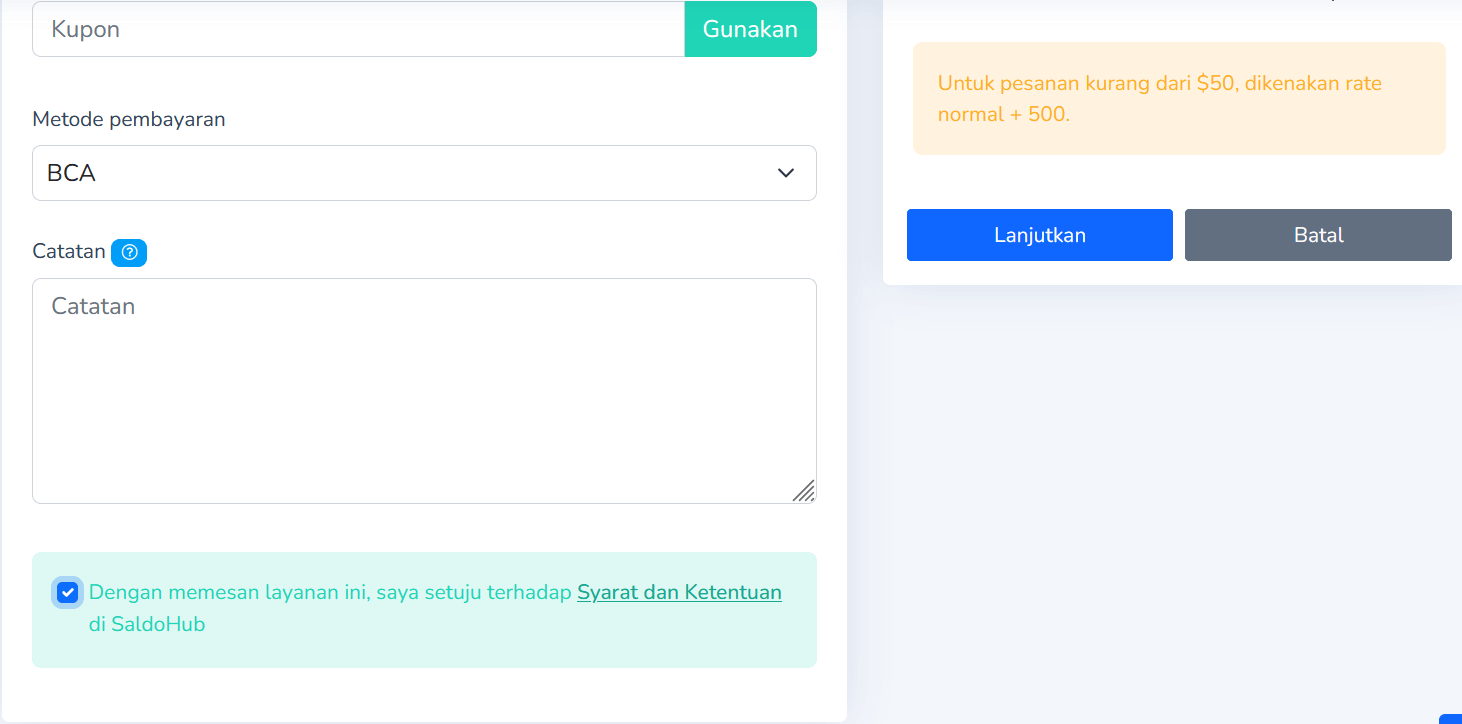Click the blue floating widget in the bottom-right corner
Screen dimensions: 1462x724
[x=1452, y=718]
